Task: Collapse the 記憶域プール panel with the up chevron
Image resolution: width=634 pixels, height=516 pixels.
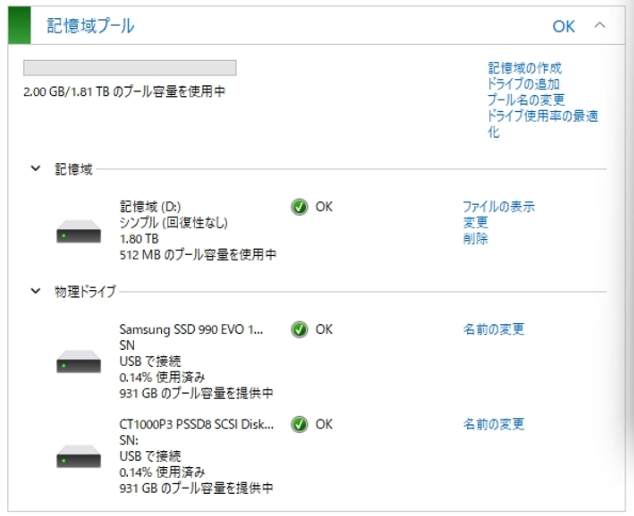Action: click(x=600, y=25)
